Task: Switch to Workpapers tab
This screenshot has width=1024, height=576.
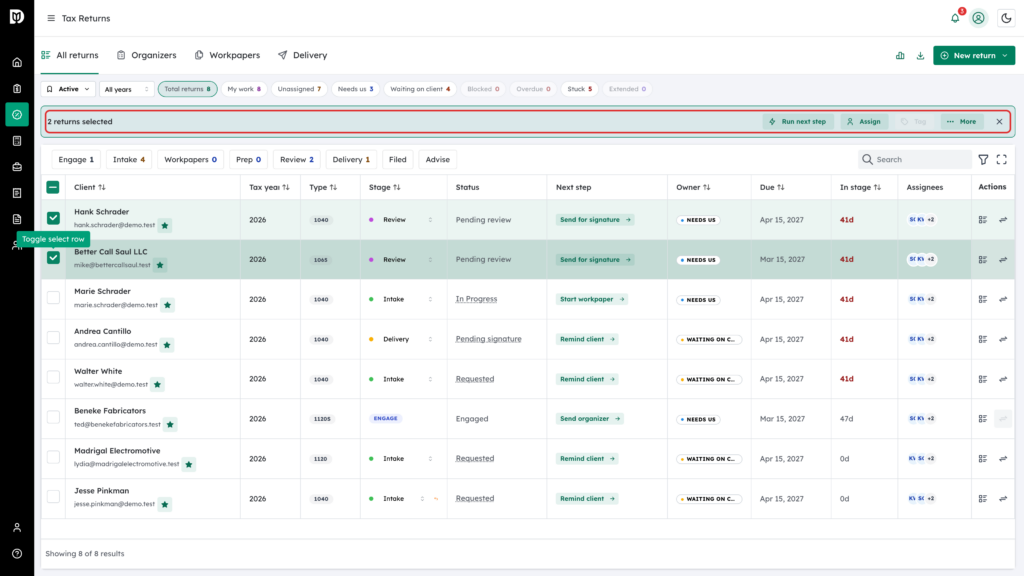Action: click(x=227, y=56)
